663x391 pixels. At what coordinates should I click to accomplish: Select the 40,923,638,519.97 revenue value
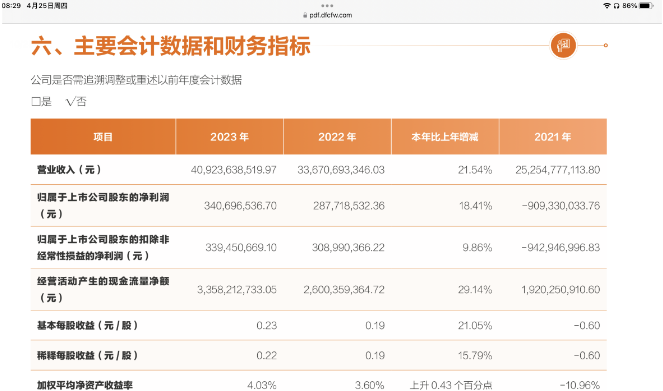click(233, 170)
